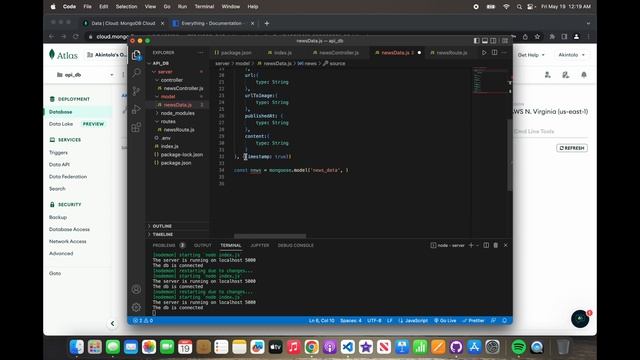Open the Explorer panel more actions ellipsis
The image size is (640, 360).
[x=200, y=53]
